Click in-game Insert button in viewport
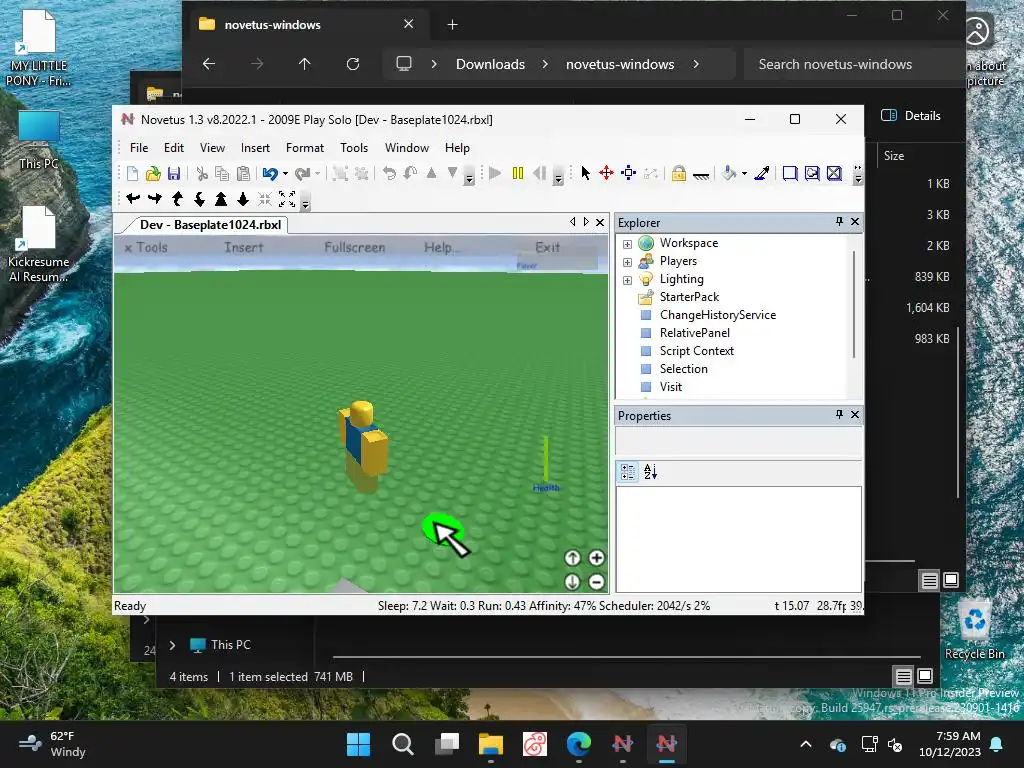The width and height of the screenshot is (1024, 768). click(244, 248)
